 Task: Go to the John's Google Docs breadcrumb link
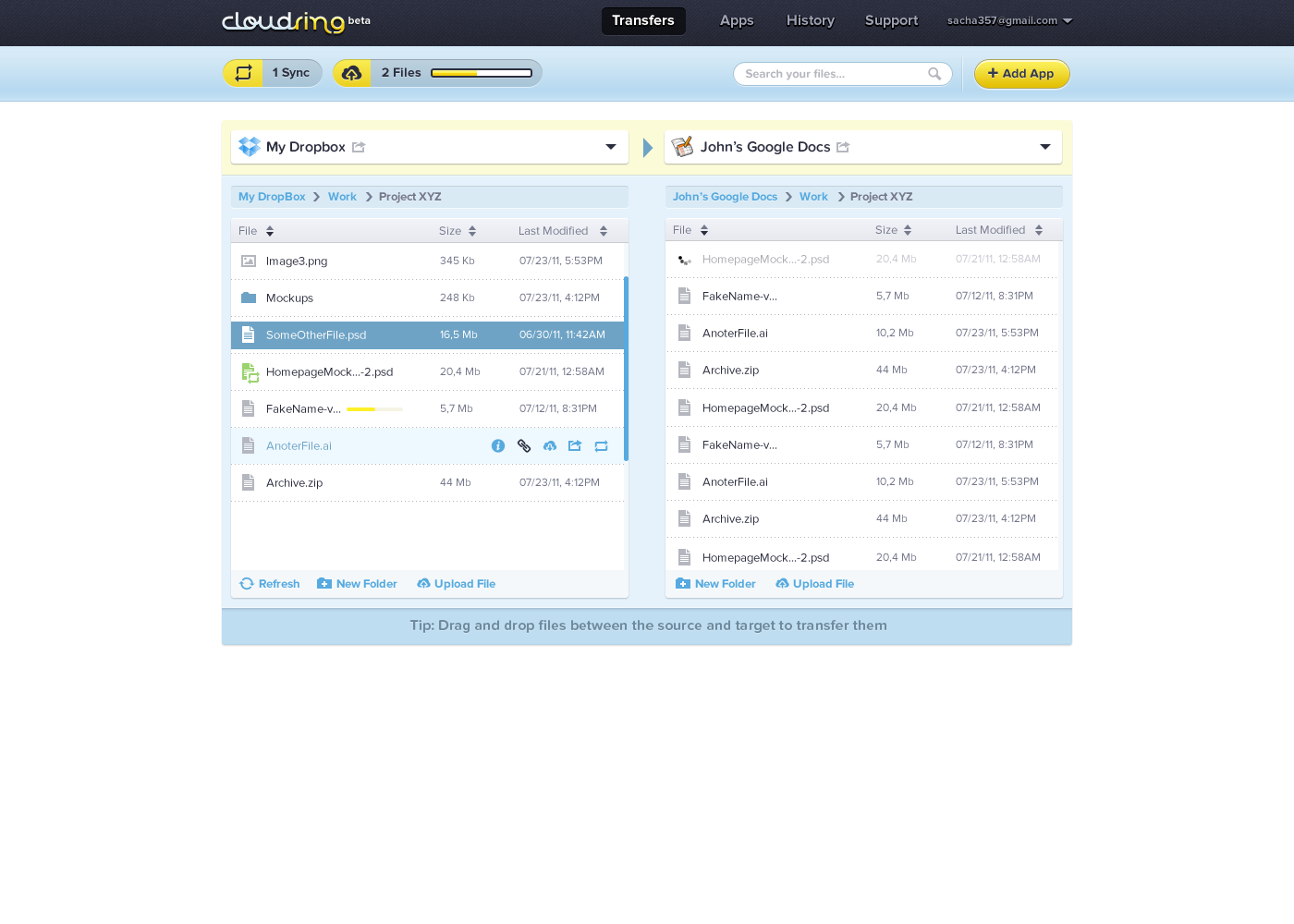click(725, 197)
